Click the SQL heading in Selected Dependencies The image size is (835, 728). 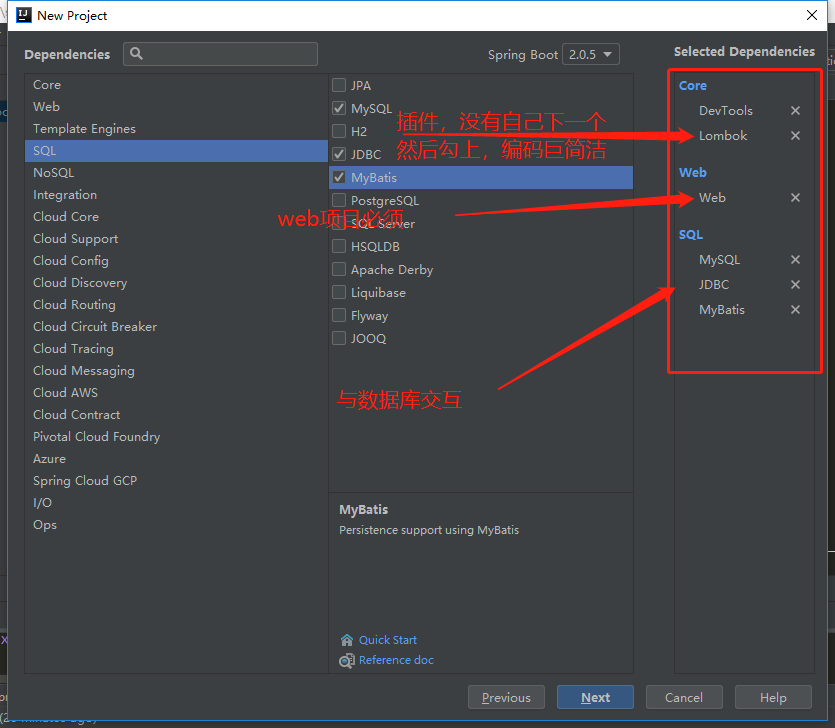691,235
